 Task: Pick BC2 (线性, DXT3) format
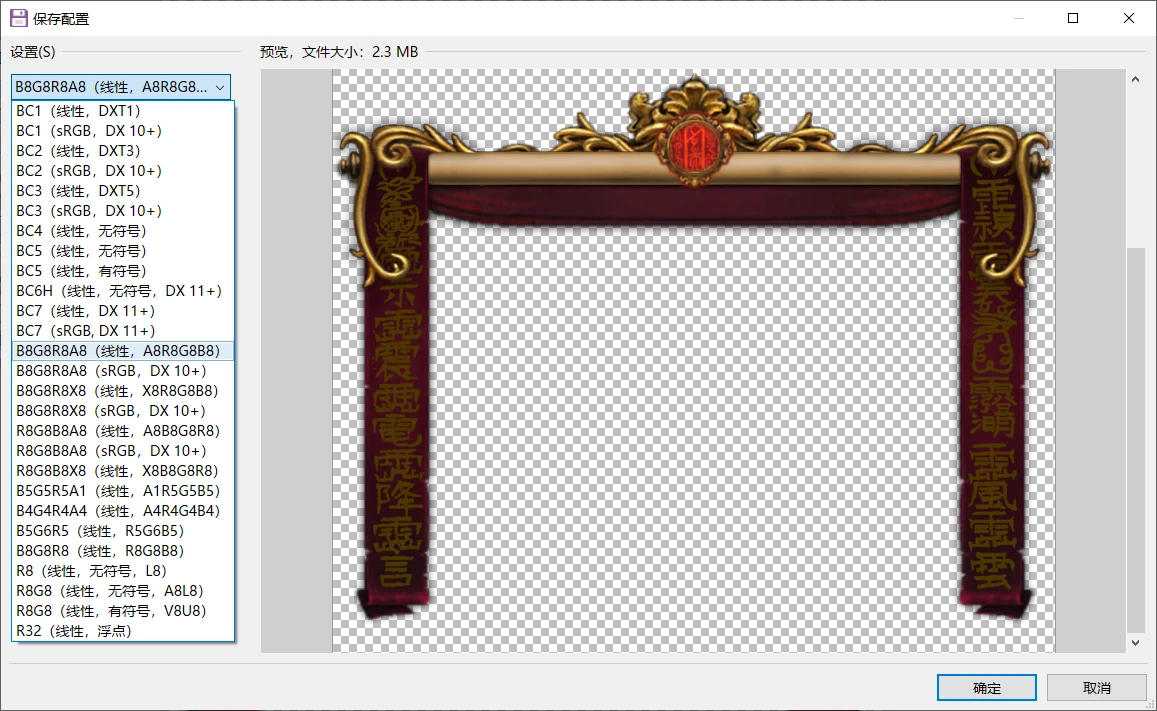tap(123, 150)
